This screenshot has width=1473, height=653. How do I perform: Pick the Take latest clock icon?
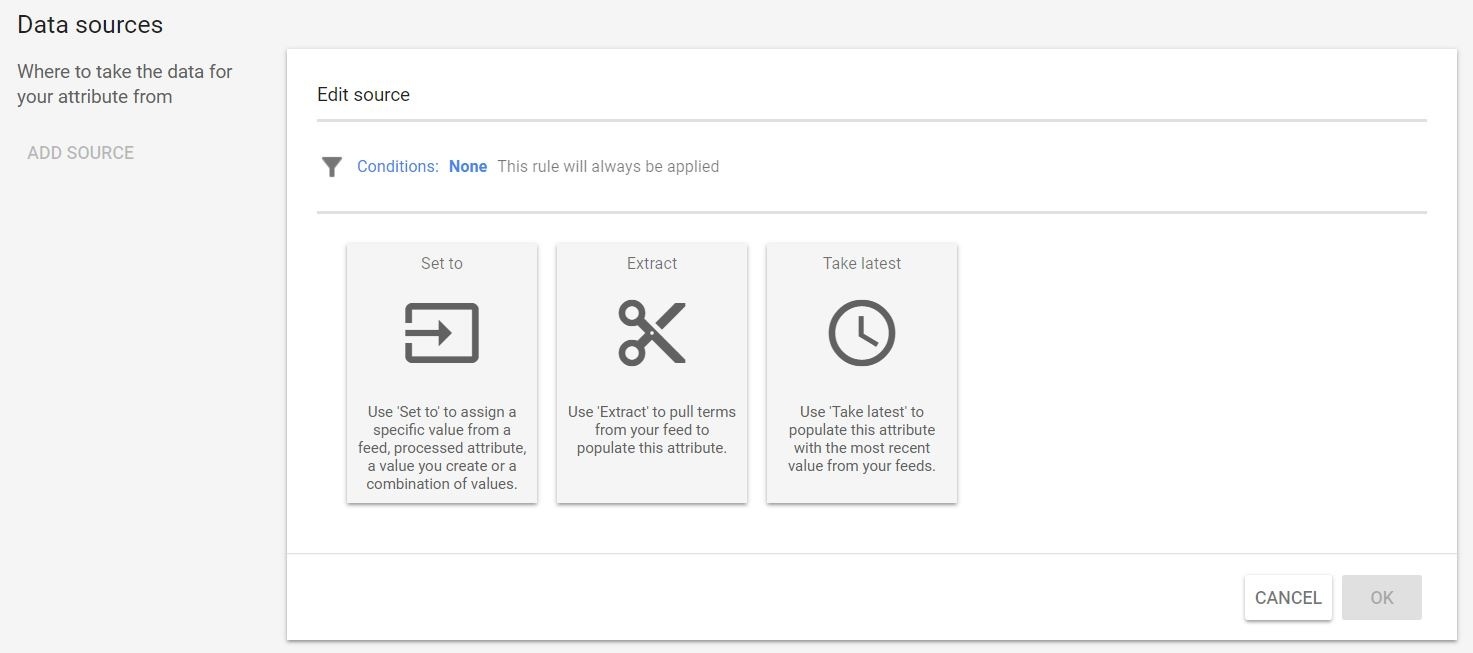coord(861,333)
